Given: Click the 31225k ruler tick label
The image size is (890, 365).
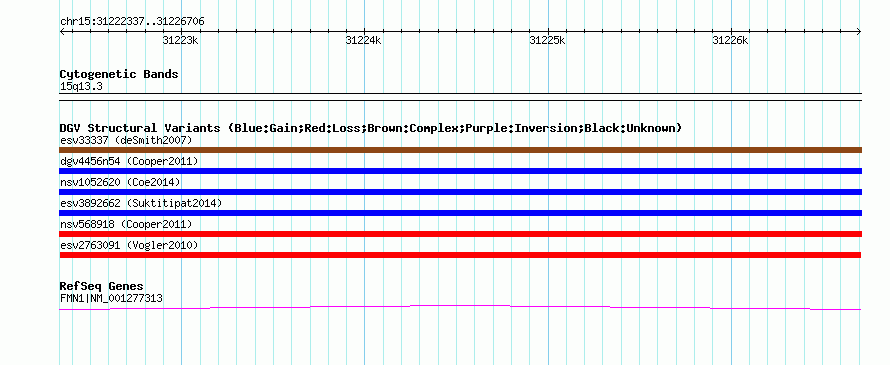Looking at the screenshot, I should pos(547,40).
